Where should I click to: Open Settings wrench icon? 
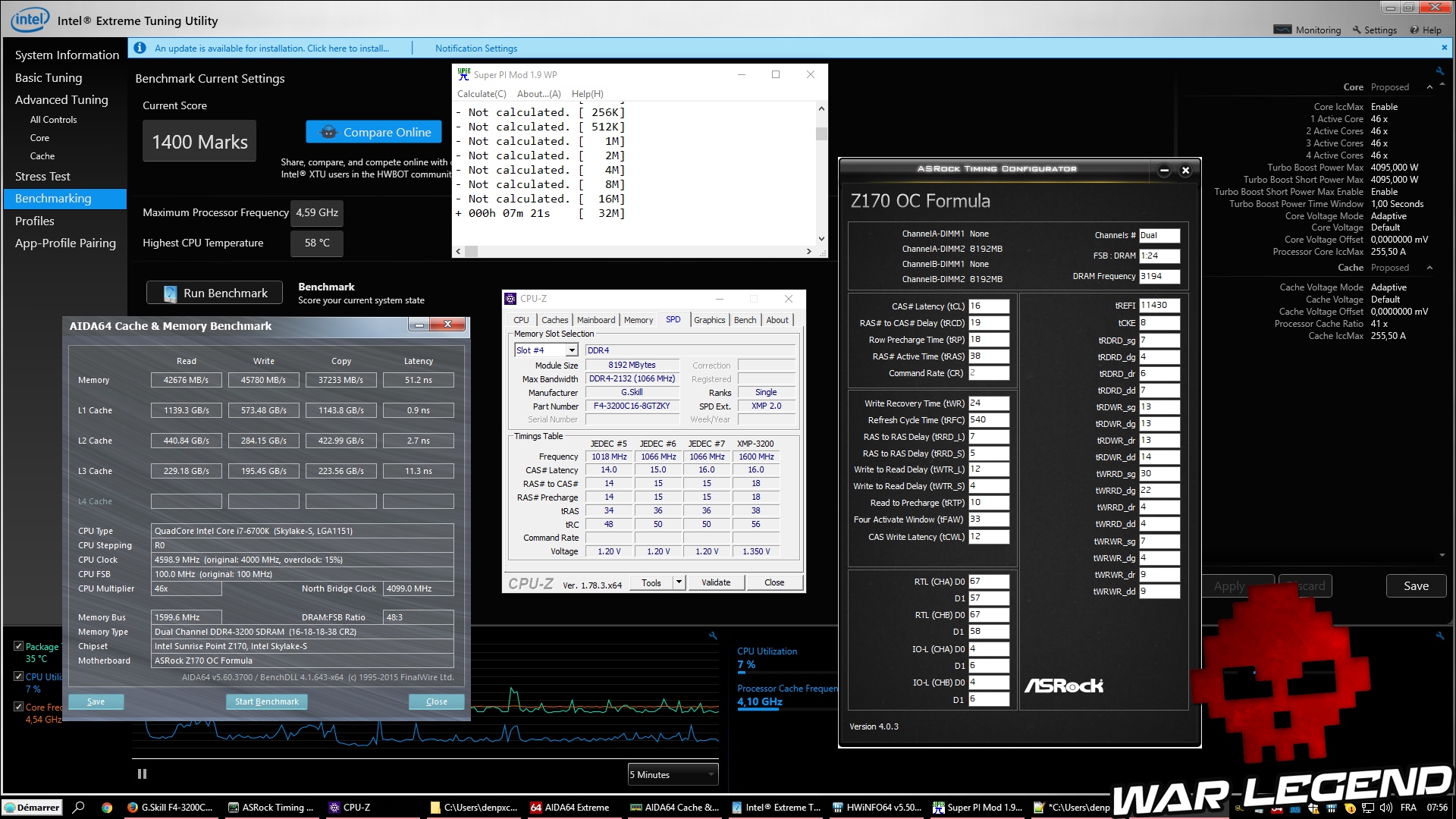point(1357,30)
